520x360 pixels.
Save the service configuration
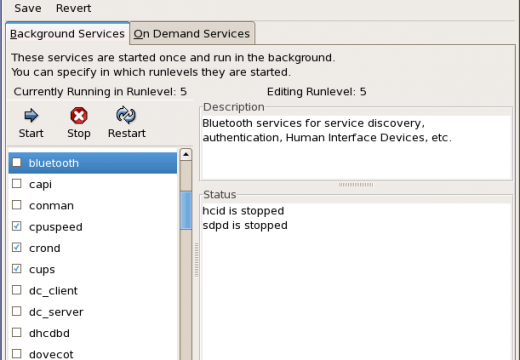point(28,8)
